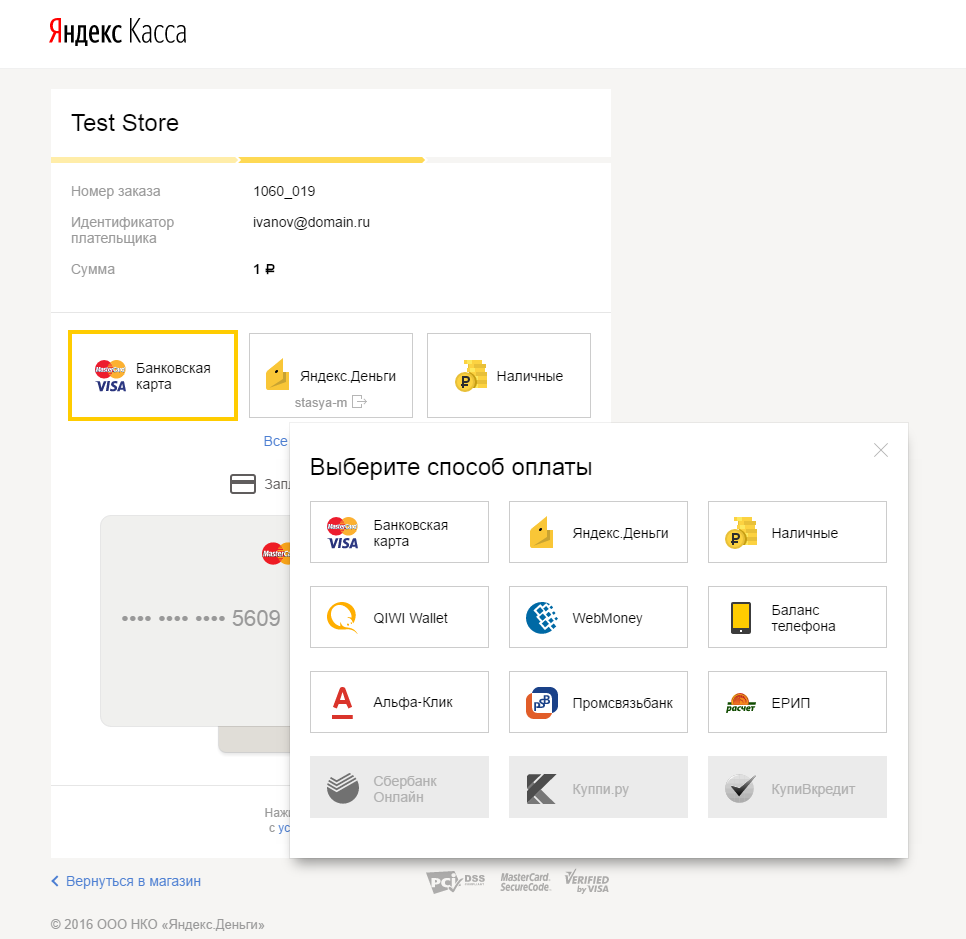The width and height of the screenshot is (966, 939).
Task: Choose QIWI Wallet payment option
Action: [399, 617]
